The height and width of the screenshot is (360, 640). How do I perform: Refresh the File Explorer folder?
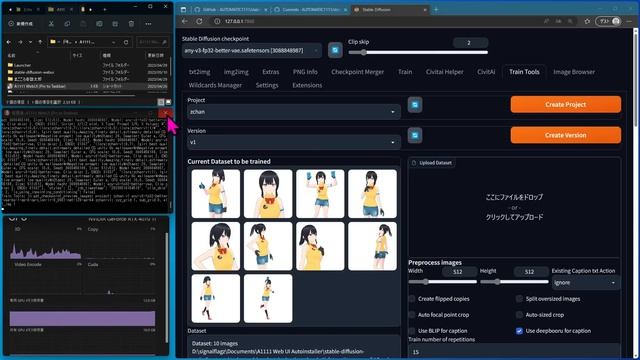click(126, 42)
